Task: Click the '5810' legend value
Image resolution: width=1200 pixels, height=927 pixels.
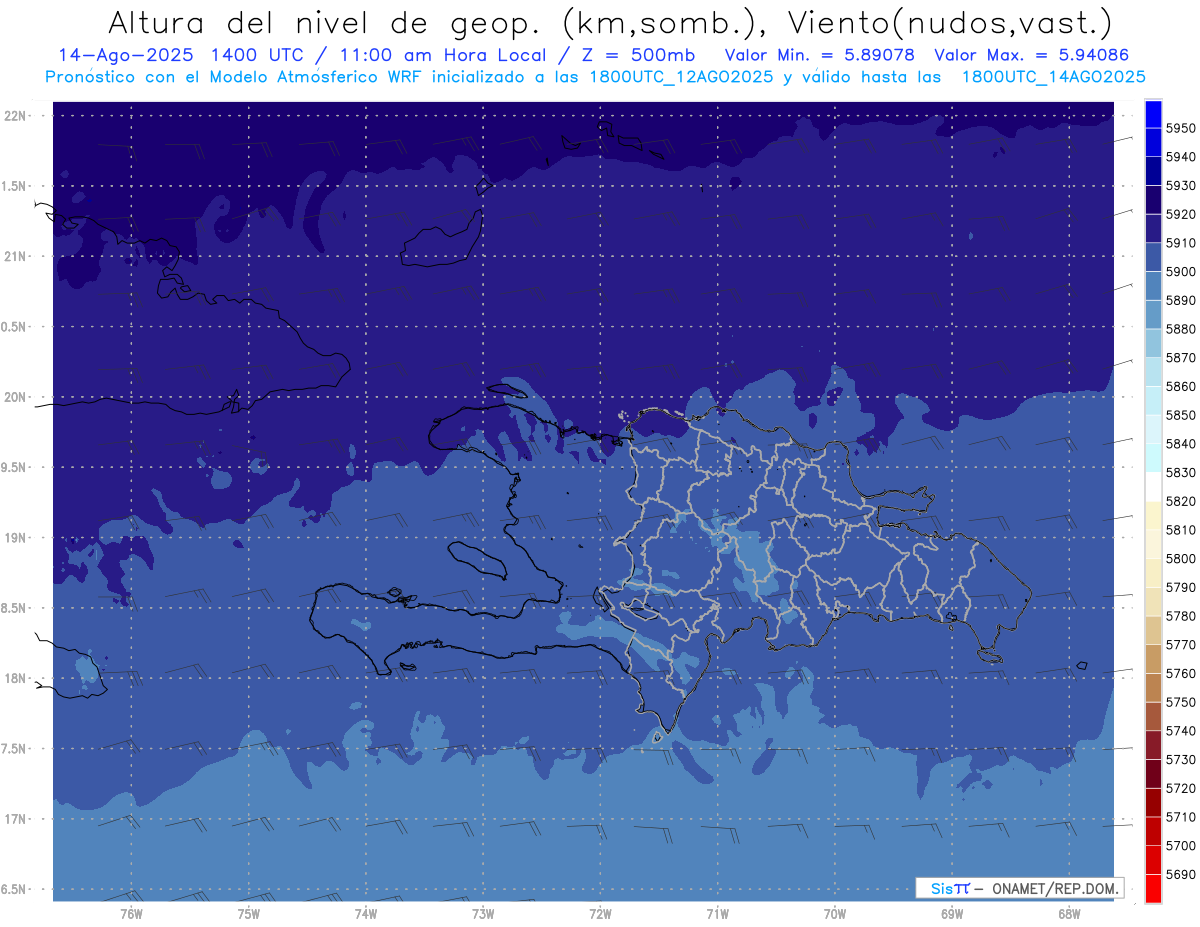Action: pyautogui.click(x=1181, y=530)
